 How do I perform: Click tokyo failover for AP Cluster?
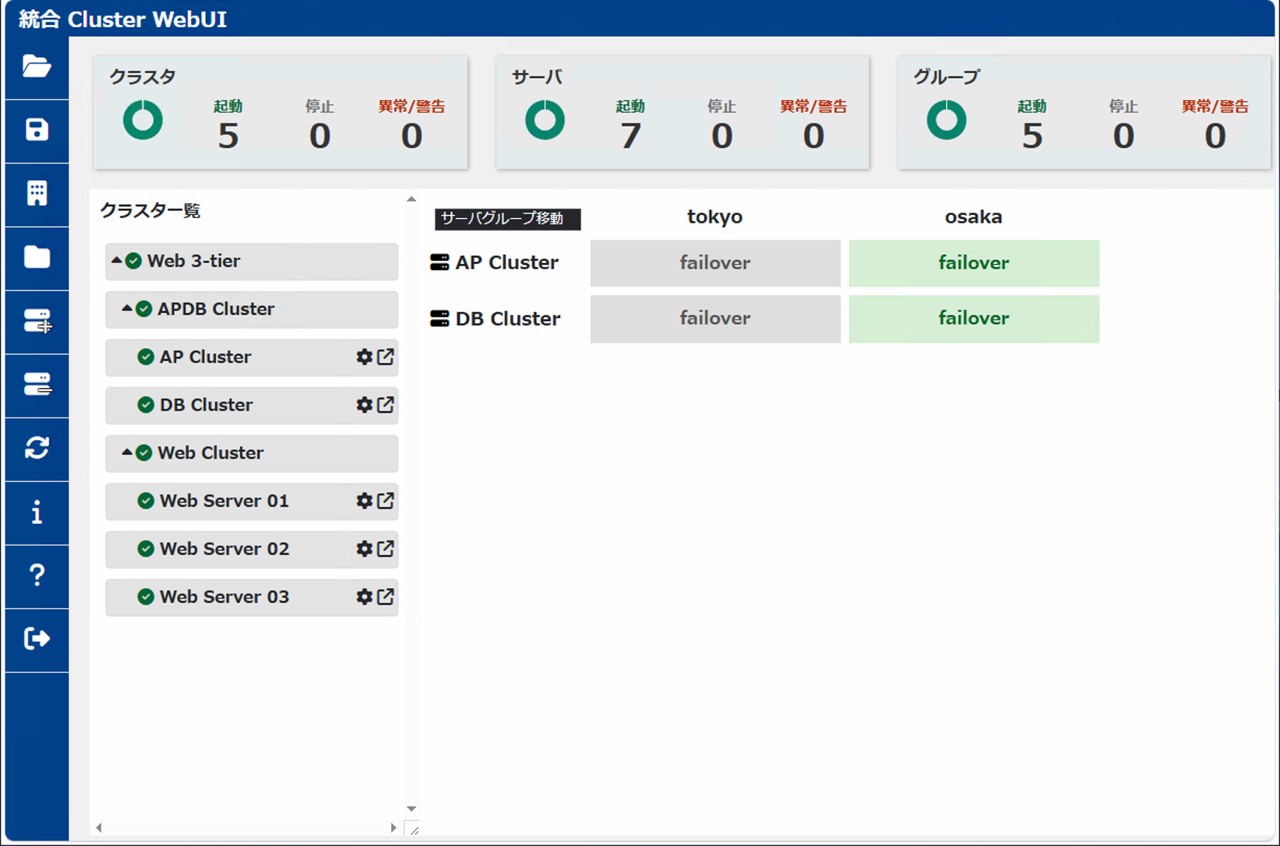(715, 263)
